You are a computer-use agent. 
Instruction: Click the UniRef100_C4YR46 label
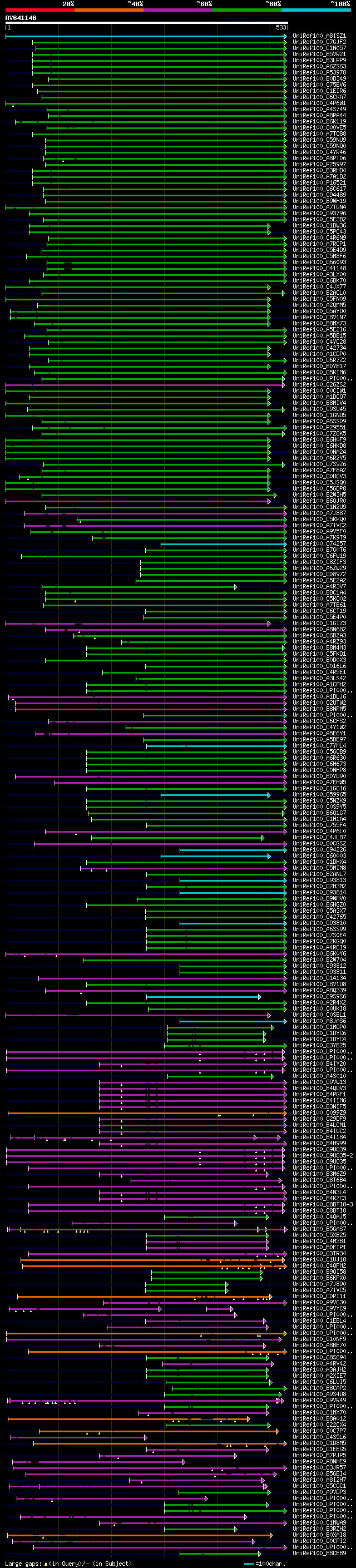tap(319, 152)
